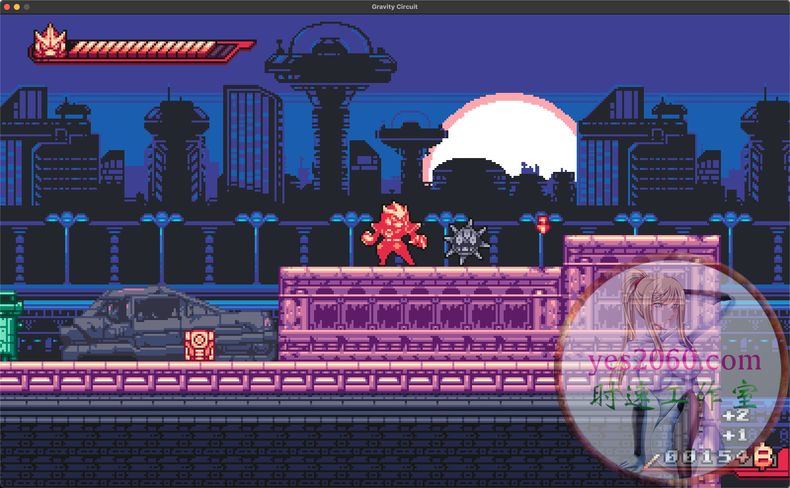Click the +2 pickup indicator
The image size is (790, 488).
(735, 415)
